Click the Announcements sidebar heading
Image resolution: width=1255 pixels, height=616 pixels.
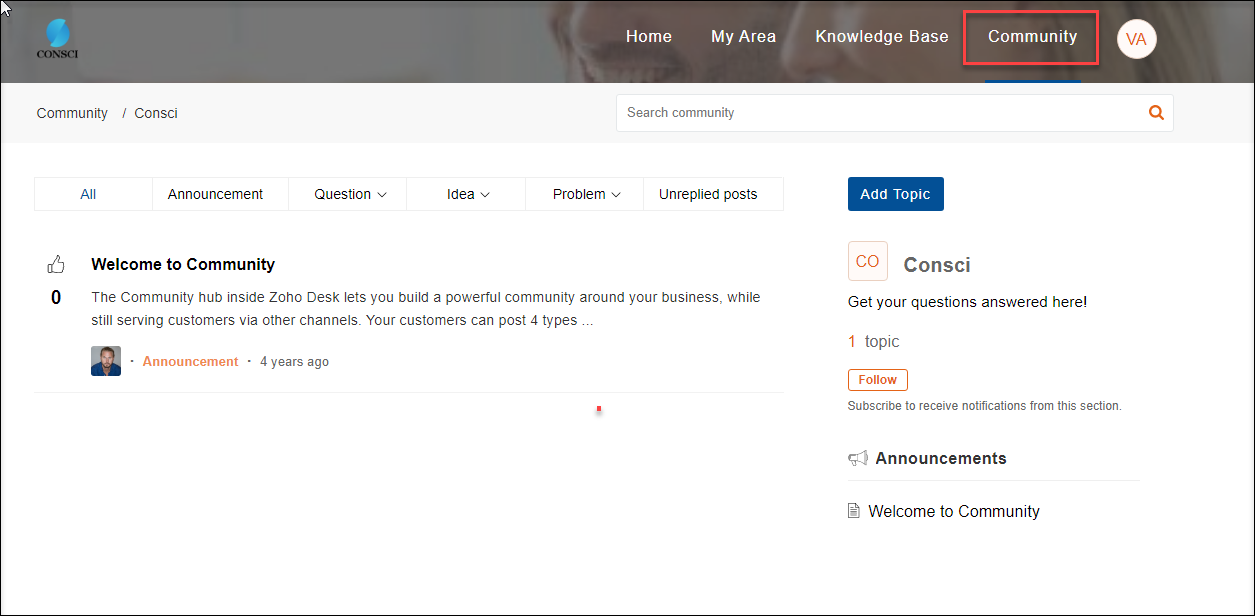(x=941, y=458)
